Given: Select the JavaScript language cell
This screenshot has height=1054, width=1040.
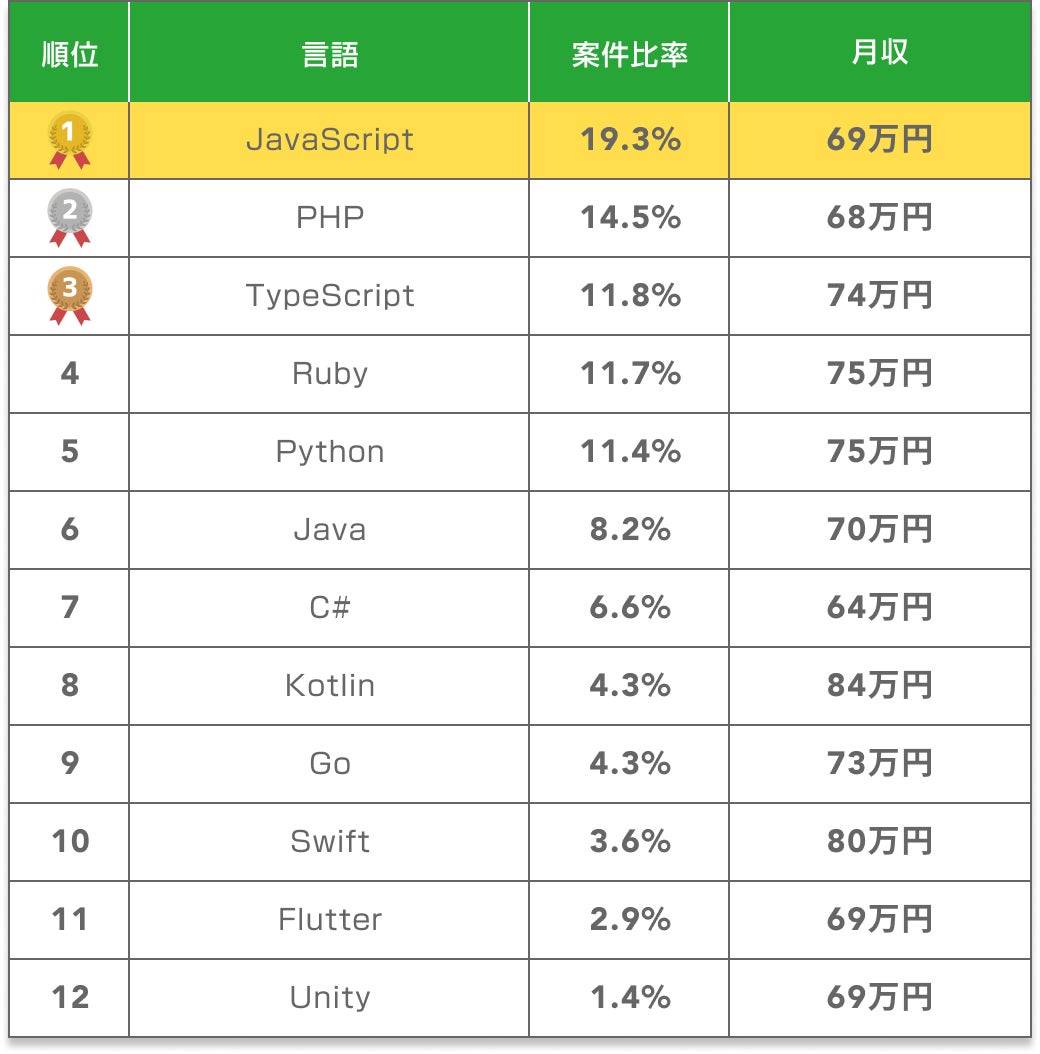Looking at the screenshot, I should pyautogui.click(x=330, y=140).
